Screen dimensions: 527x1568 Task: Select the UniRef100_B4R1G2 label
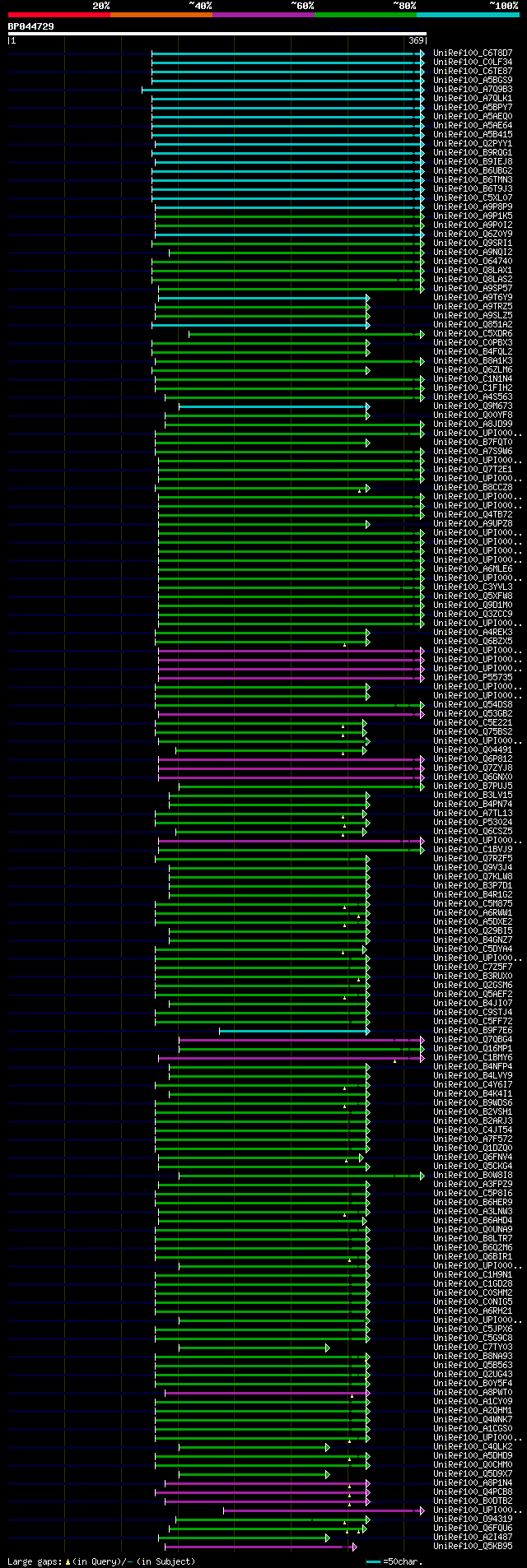tap(473, 894)
